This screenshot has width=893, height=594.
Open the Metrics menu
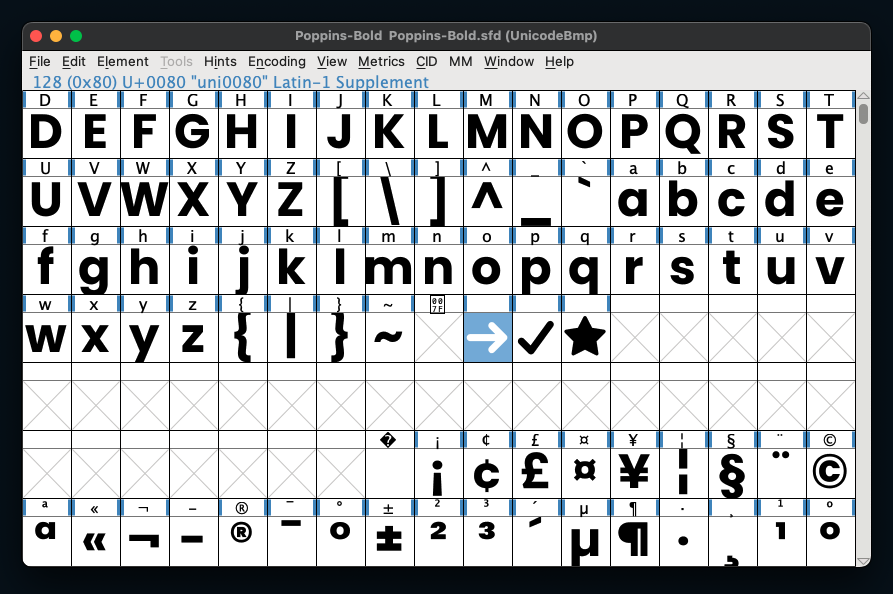[381, 62]
